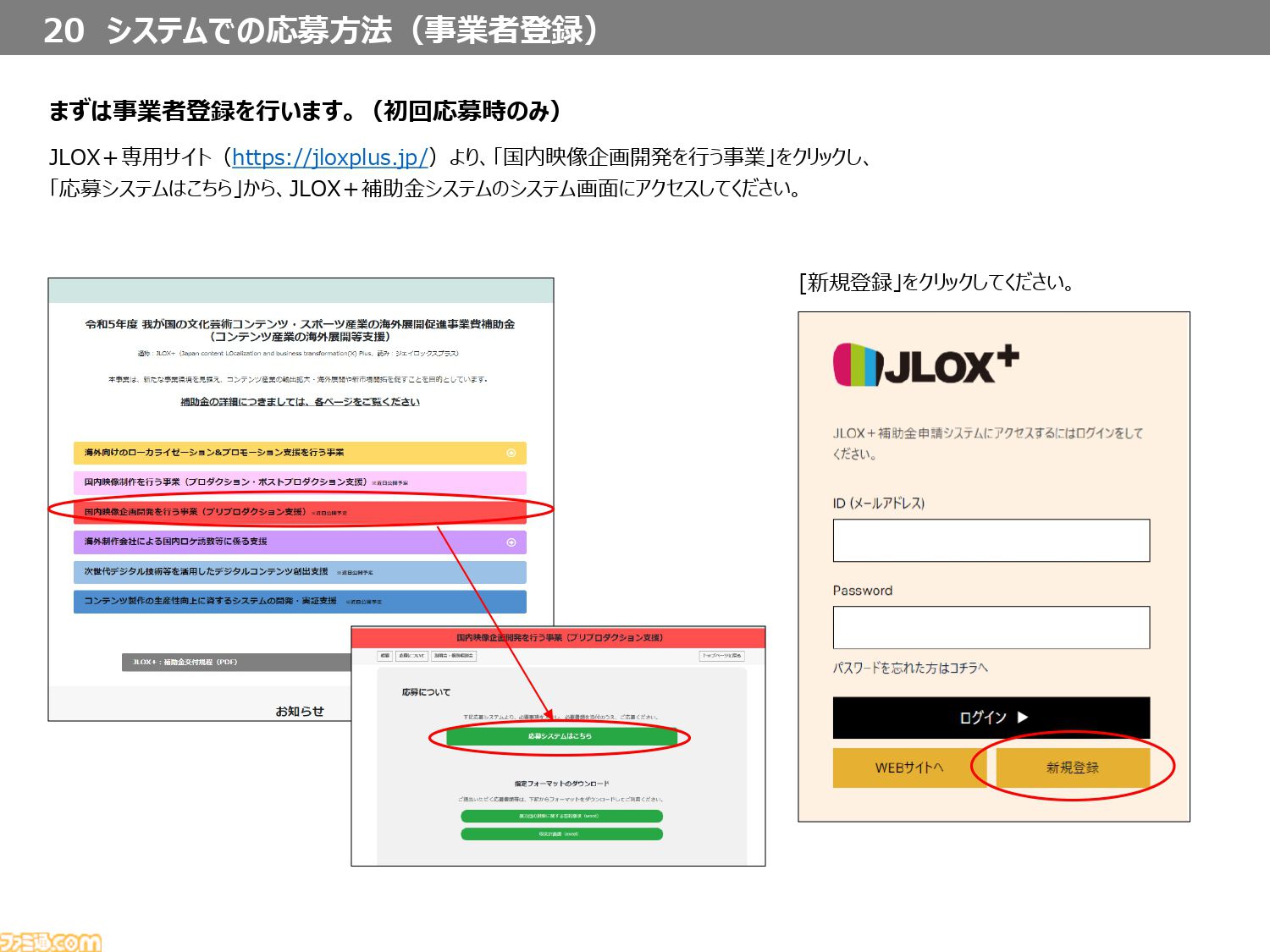
Task: Open yellow 海外向けのローカライゼーション&プロモーション banner
Action: pyautogui.click(x=300, y=453)
